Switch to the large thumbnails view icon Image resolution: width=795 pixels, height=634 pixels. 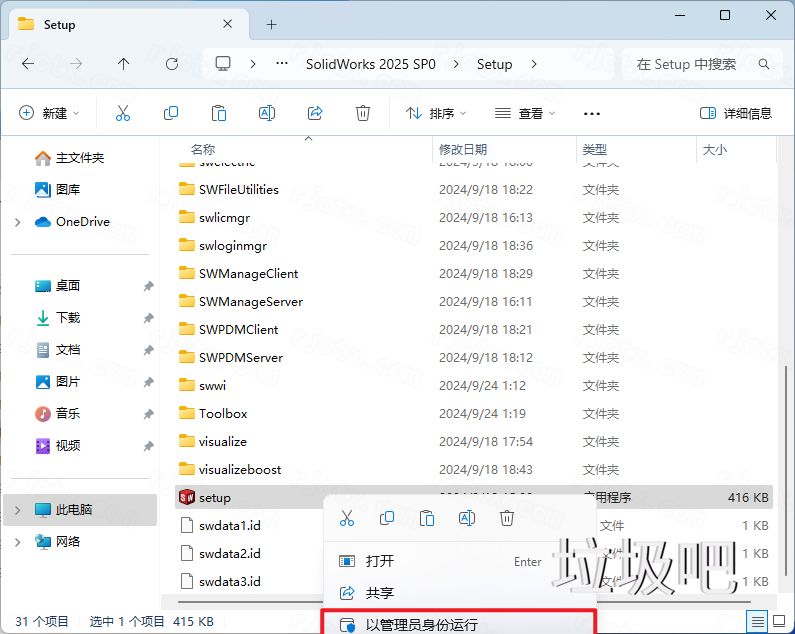(x=779, y=621)
